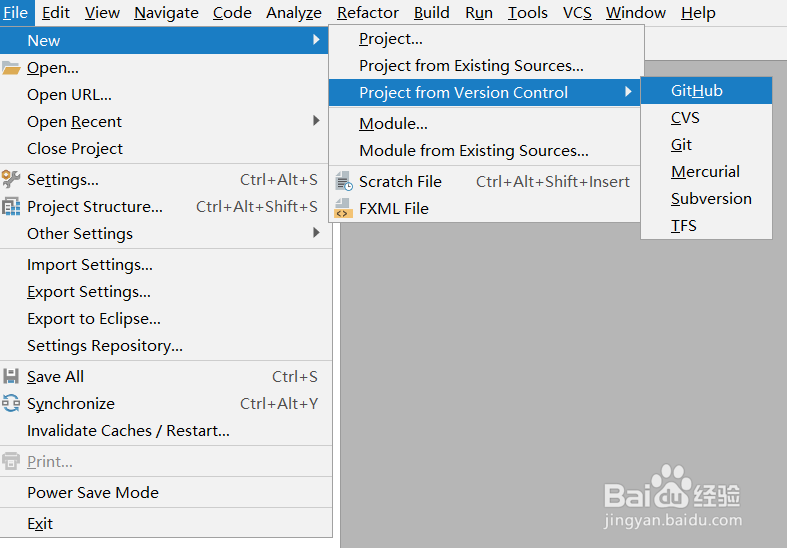This screenshot has height=548, width=787.
Task: Click the Open folder icon
Action: coord(11,68)
